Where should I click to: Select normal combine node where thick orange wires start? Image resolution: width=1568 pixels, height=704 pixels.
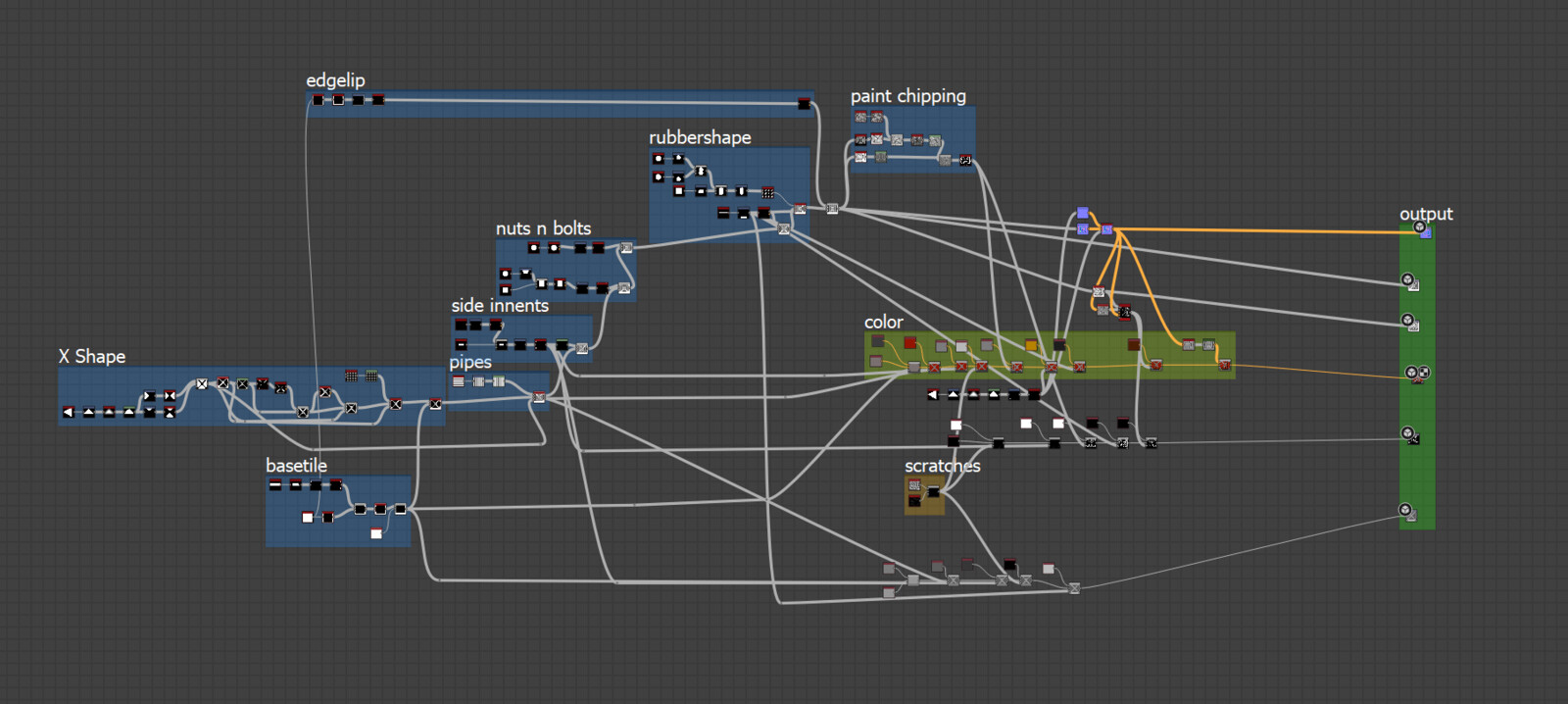coord(1107,229)
